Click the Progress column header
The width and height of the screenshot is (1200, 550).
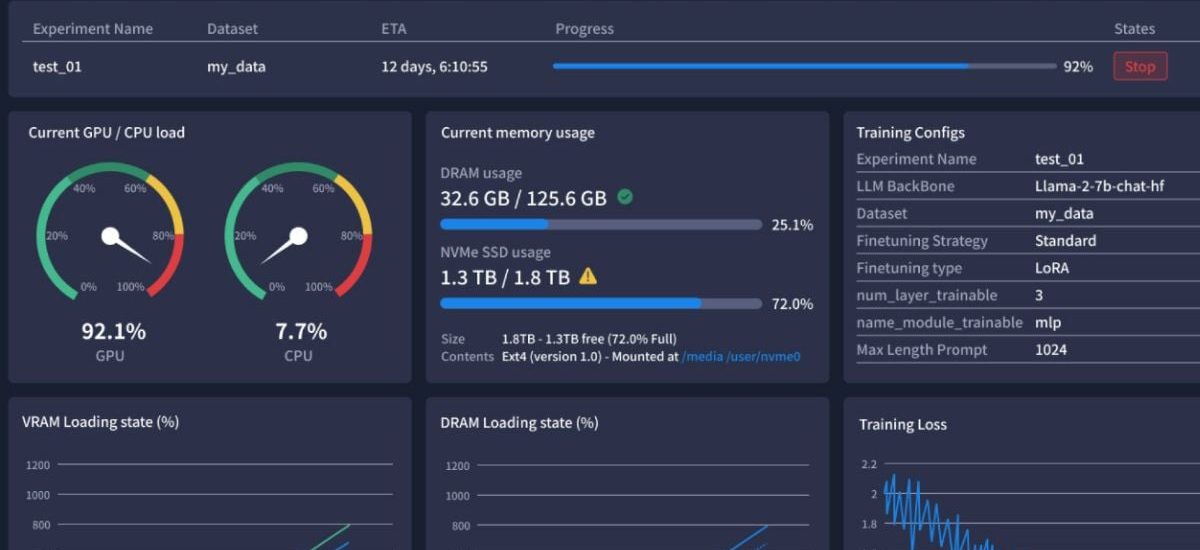pos(584,29)
